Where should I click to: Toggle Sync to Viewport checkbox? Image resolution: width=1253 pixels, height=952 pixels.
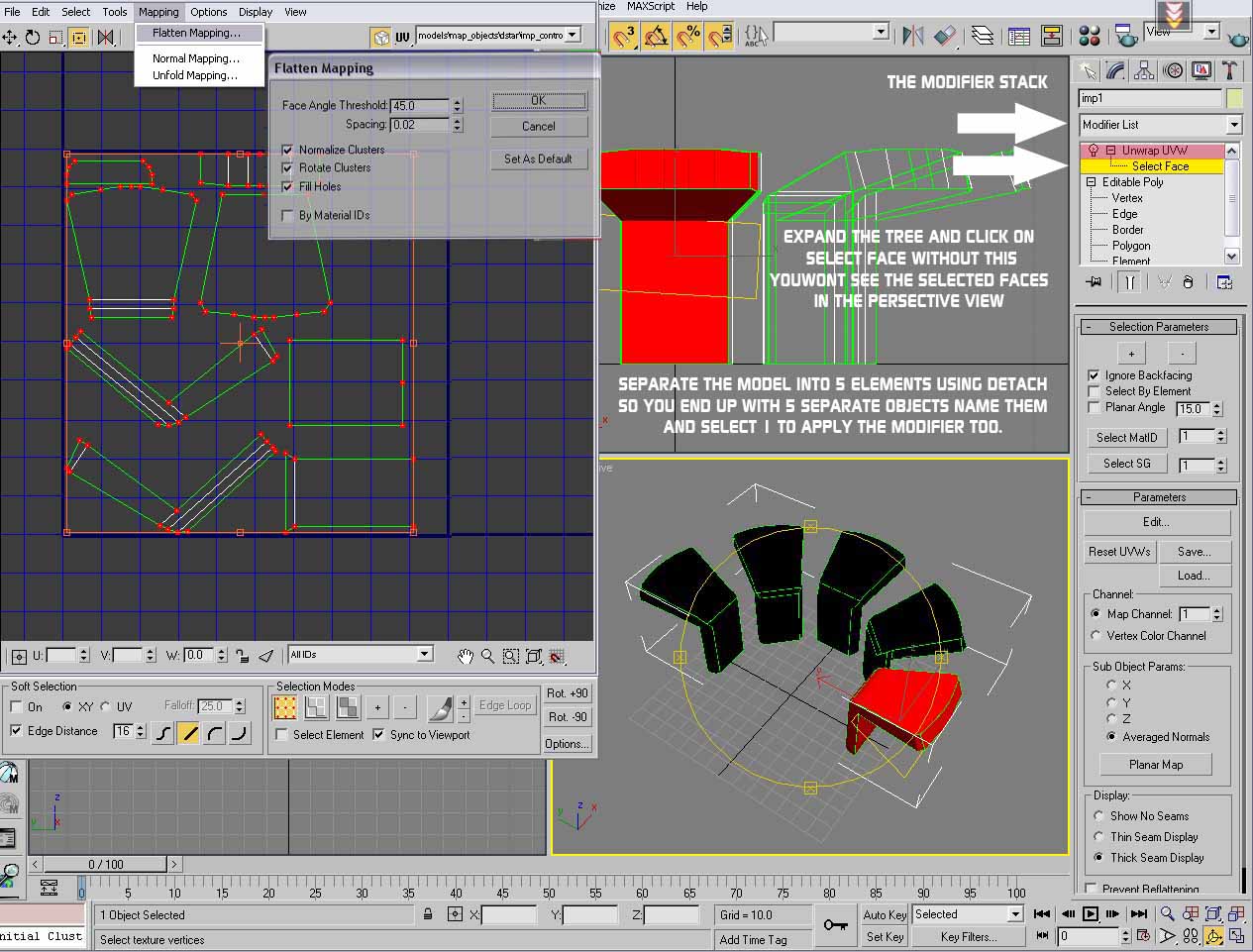pyautogui.click(x=379, y=735)
